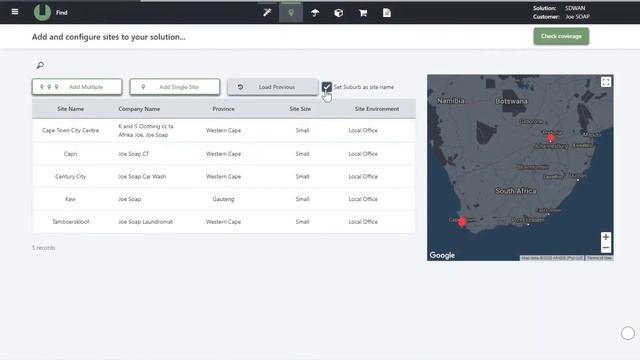Open the shopping cart step icon

(363, 13)
